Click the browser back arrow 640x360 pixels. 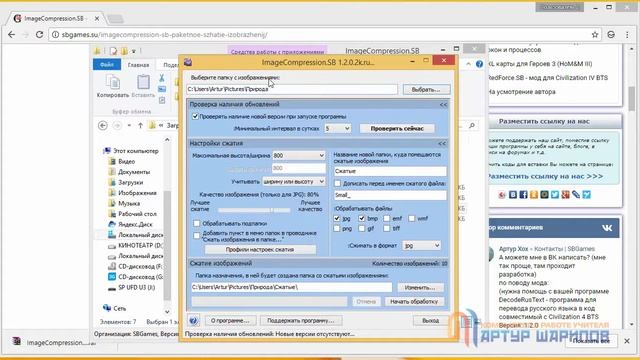click(x=11, y=35)
